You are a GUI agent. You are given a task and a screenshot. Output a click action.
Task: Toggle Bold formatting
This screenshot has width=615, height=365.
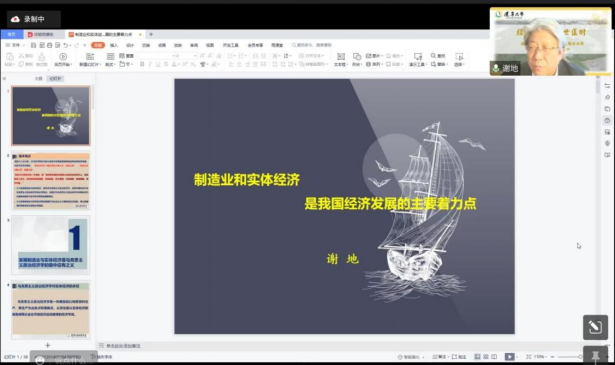142,64
